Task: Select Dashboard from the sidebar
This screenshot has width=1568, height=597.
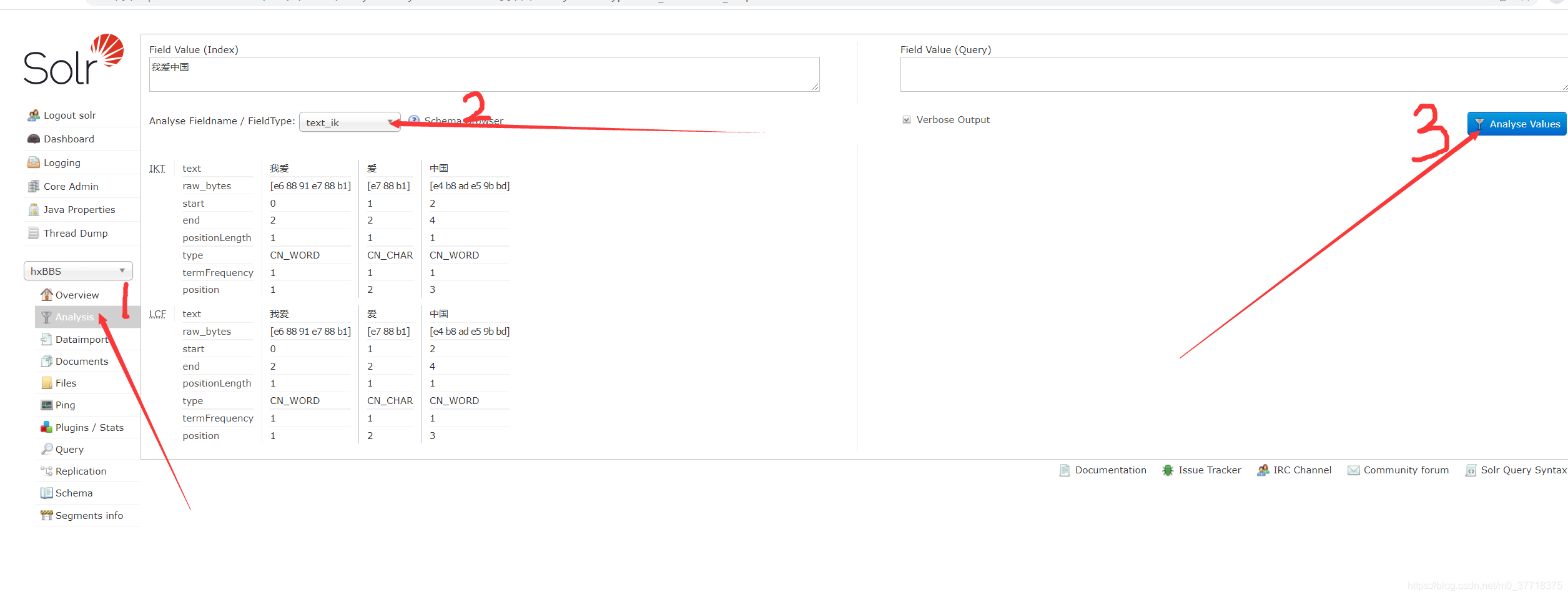Action: click(67, 139)
